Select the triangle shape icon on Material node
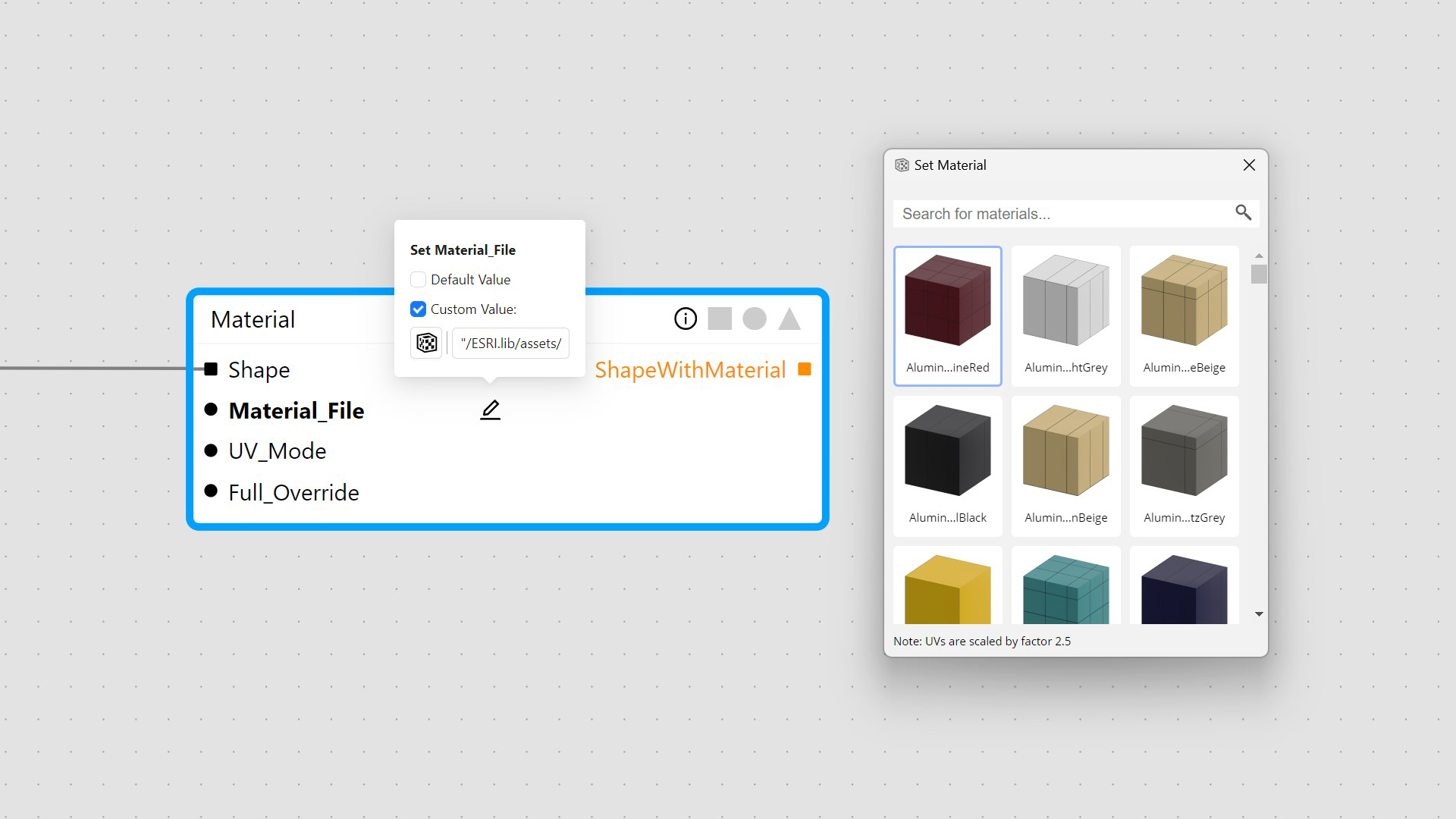 click(789, 318)
